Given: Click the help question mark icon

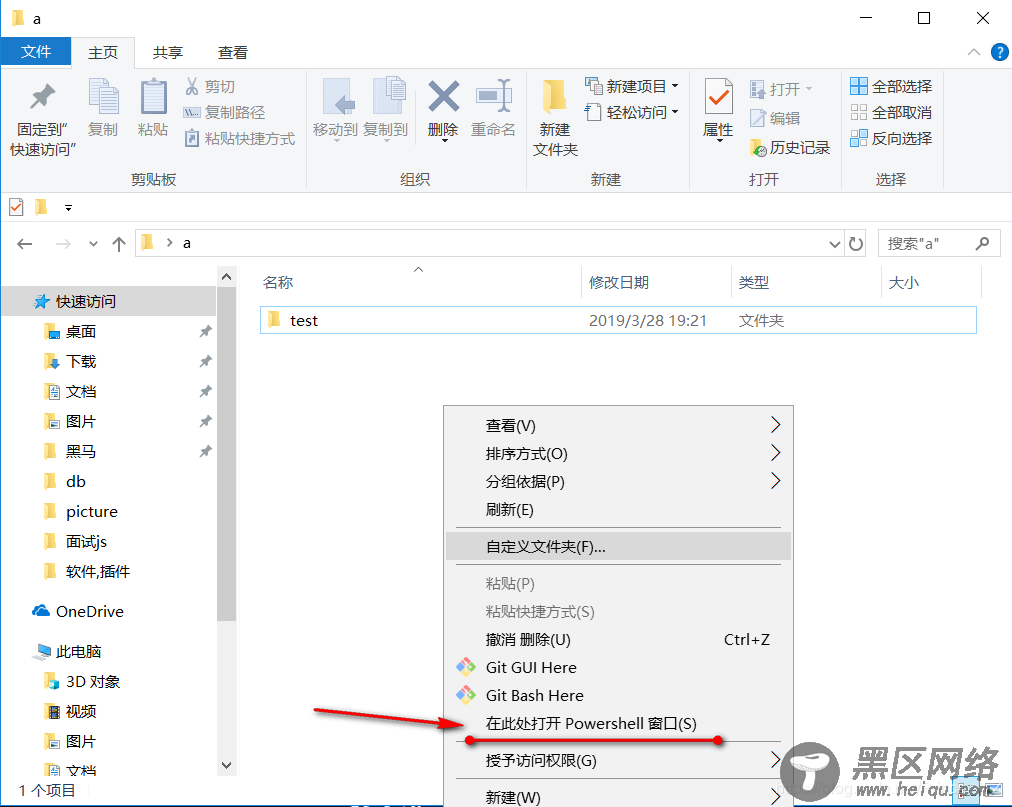Looking at the screenshot, I should 999,52.
